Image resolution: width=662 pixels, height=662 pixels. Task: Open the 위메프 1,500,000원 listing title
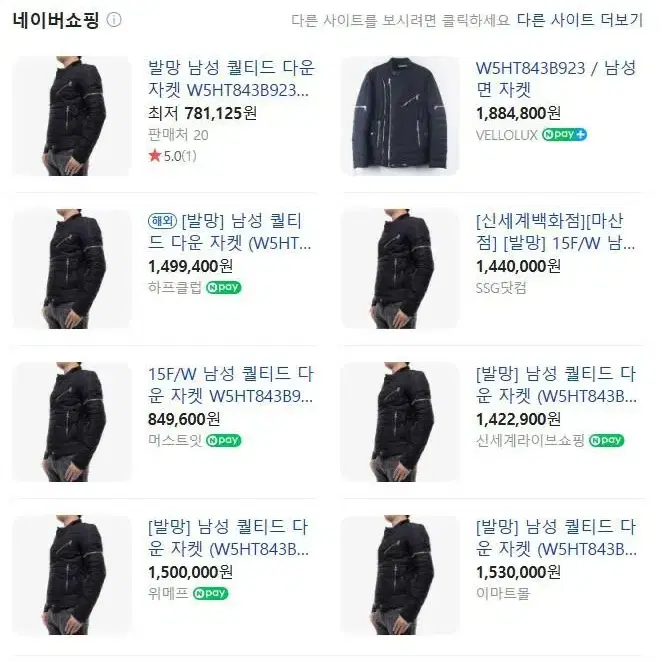[228, 537]
